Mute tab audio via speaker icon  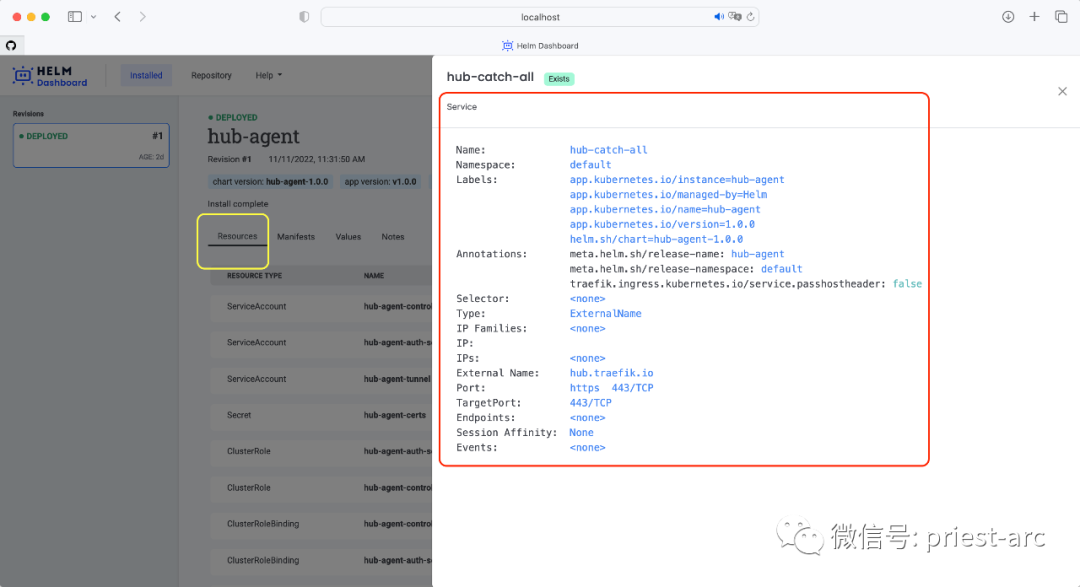coord(718,17)
